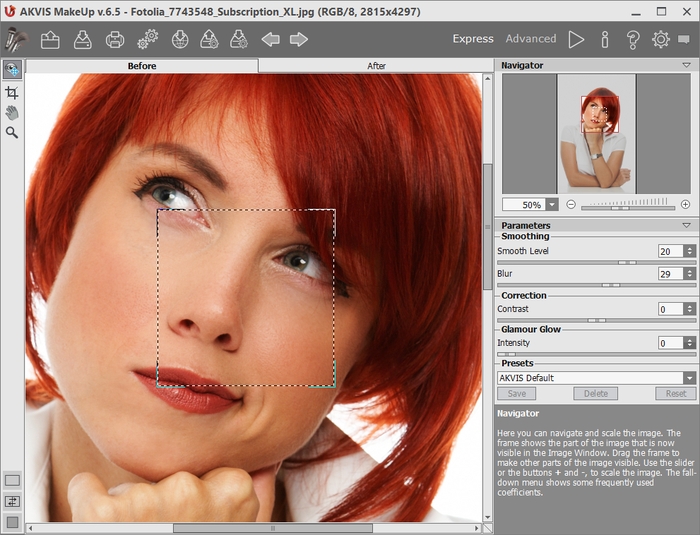
Task: Collapse the Parameters panel
Action: [687, 225]
